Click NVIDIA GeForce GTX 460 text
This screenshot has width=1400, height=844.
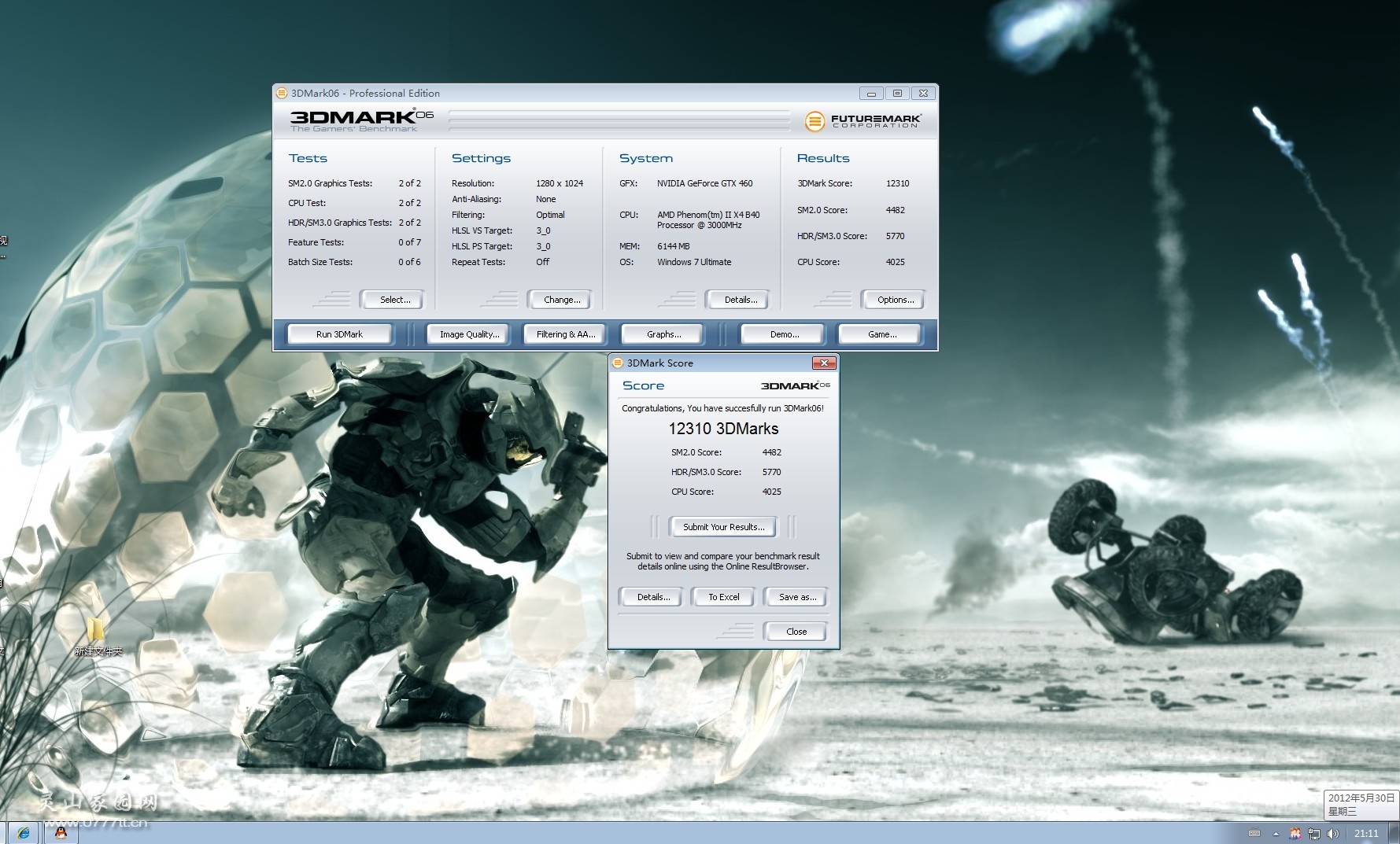click(704, 183)
